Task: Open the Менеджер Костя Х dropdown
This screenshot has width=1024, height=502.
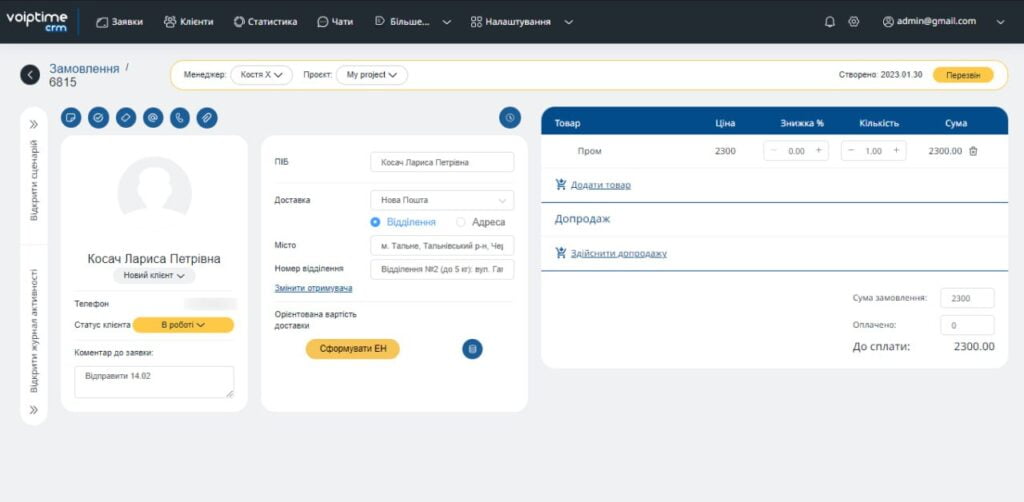Action: click(262, 75)
